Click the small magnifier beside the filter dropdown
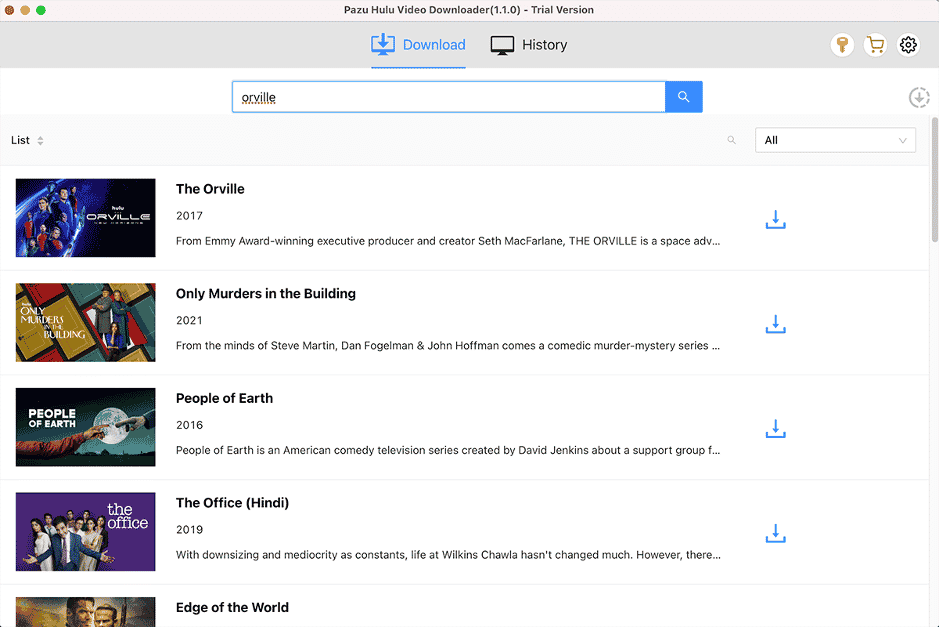This screenshot has height=627, width=939. point(731,140)
